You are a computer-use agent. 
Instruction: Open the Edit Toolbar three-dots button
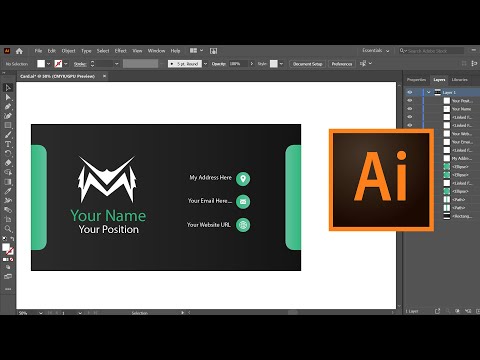(x=8, y=289)
